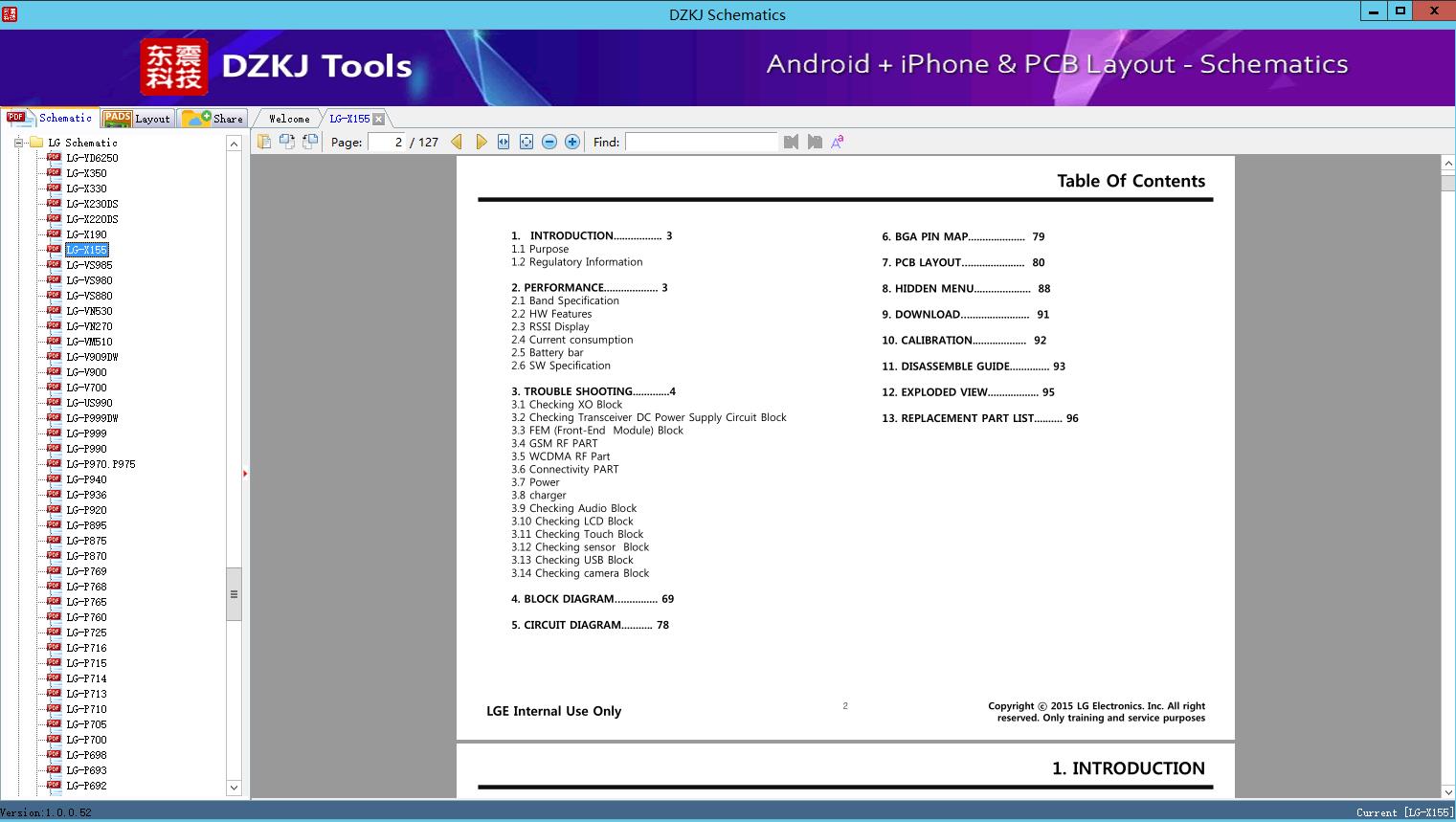Image resolution: width=1456 pixels, height=822 pixels.
Task: Select LG-US990 in the schematic tree
Action: pos(89,403)
